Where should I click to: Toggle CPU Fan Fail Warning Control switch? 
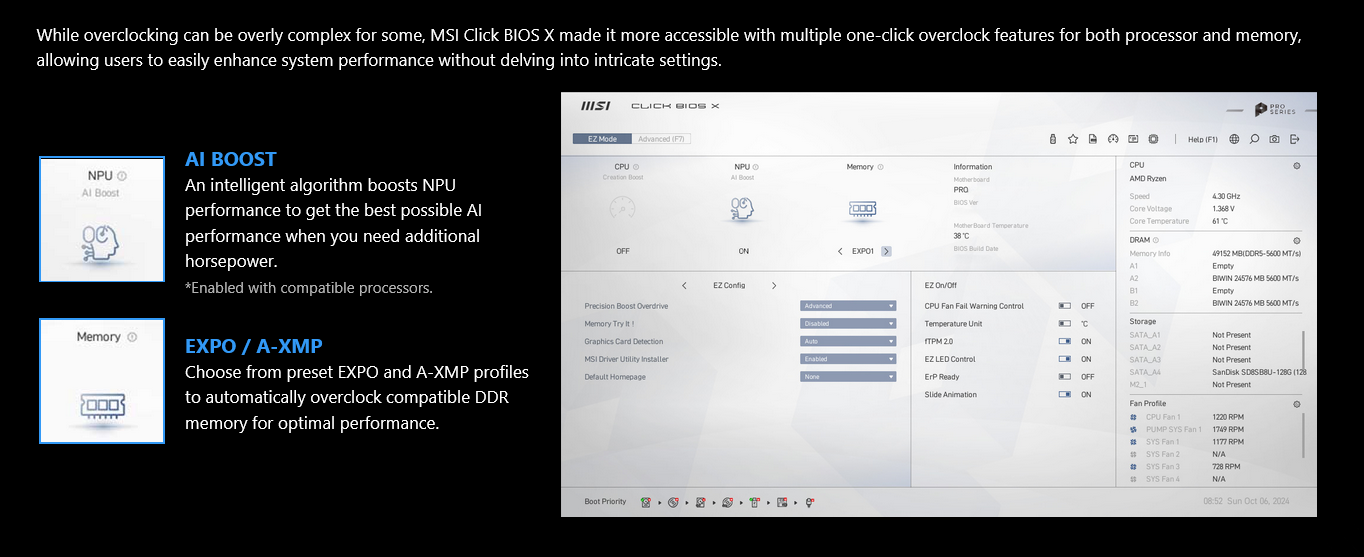click(1064, 306)
